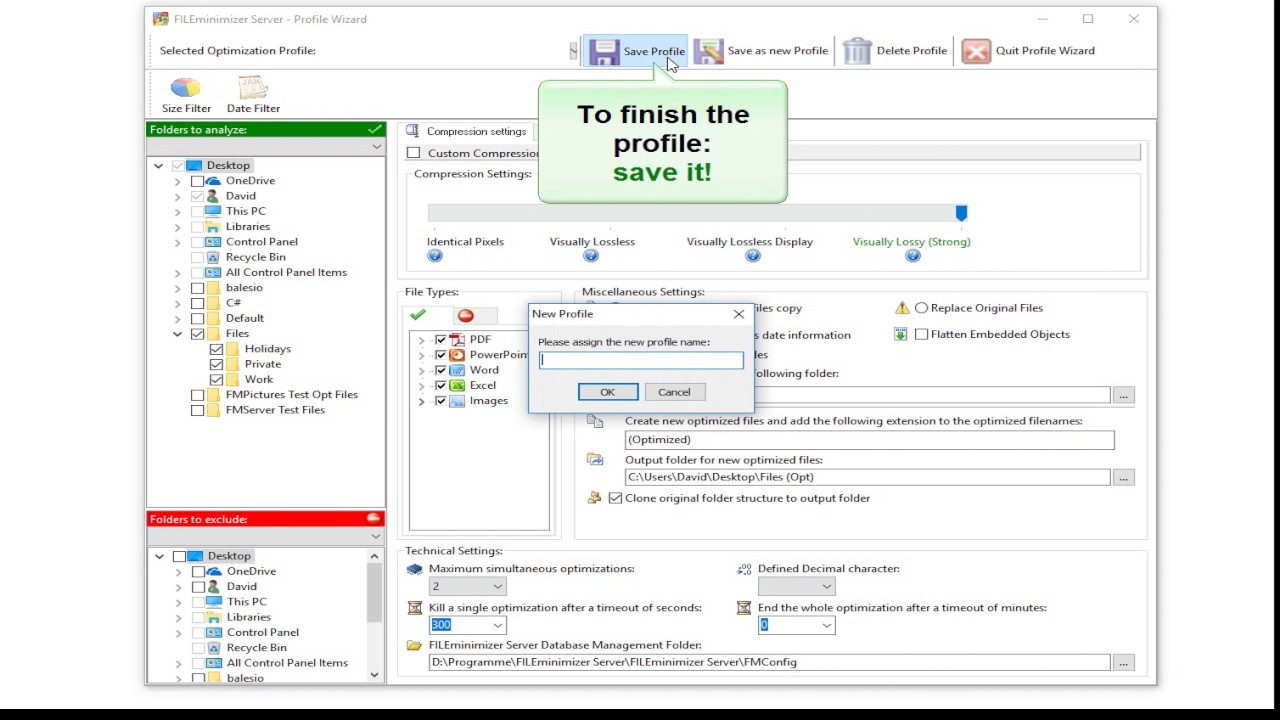
Task: Click the Delete Profile trash icon
Action: click(x=857, y=51)
